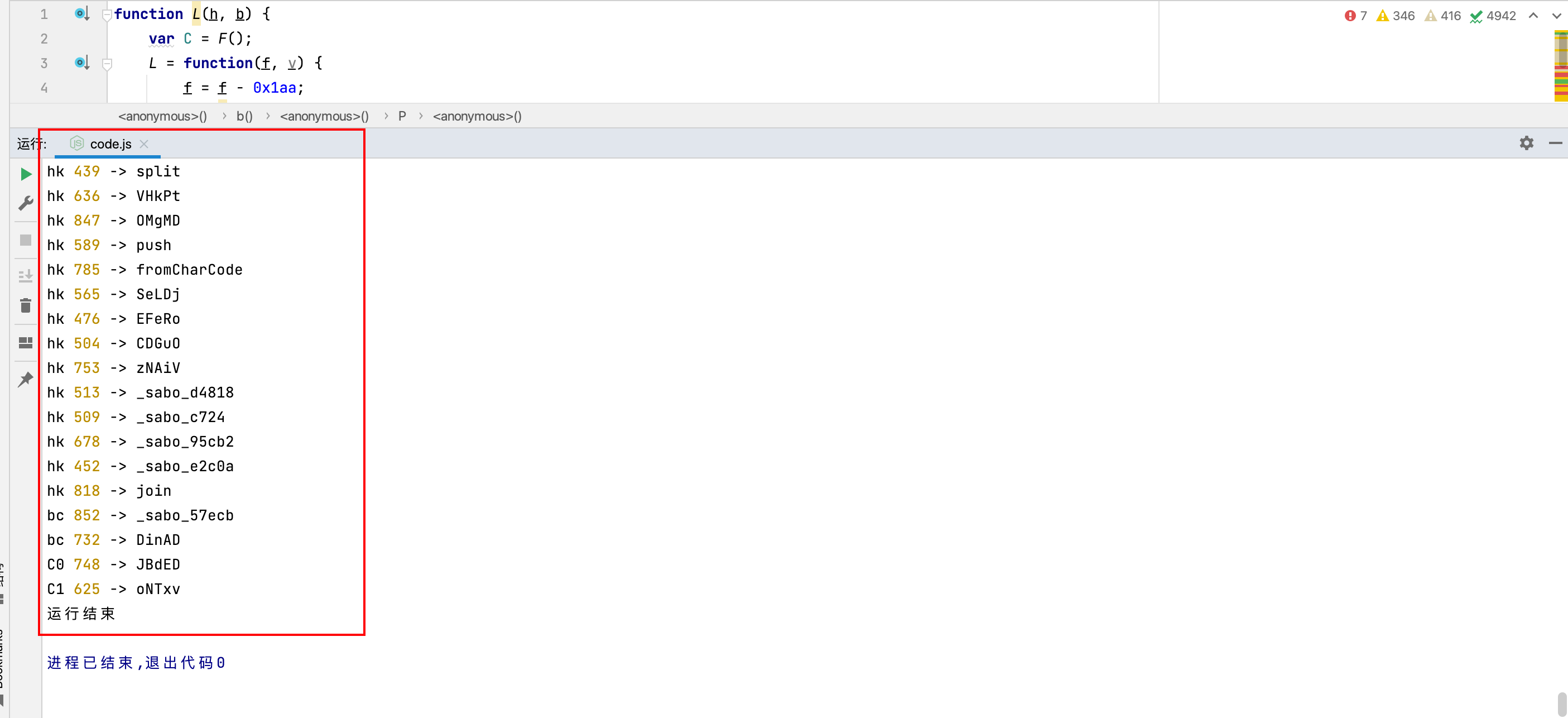Close the code.js run tab

click(x=145, y=145)
